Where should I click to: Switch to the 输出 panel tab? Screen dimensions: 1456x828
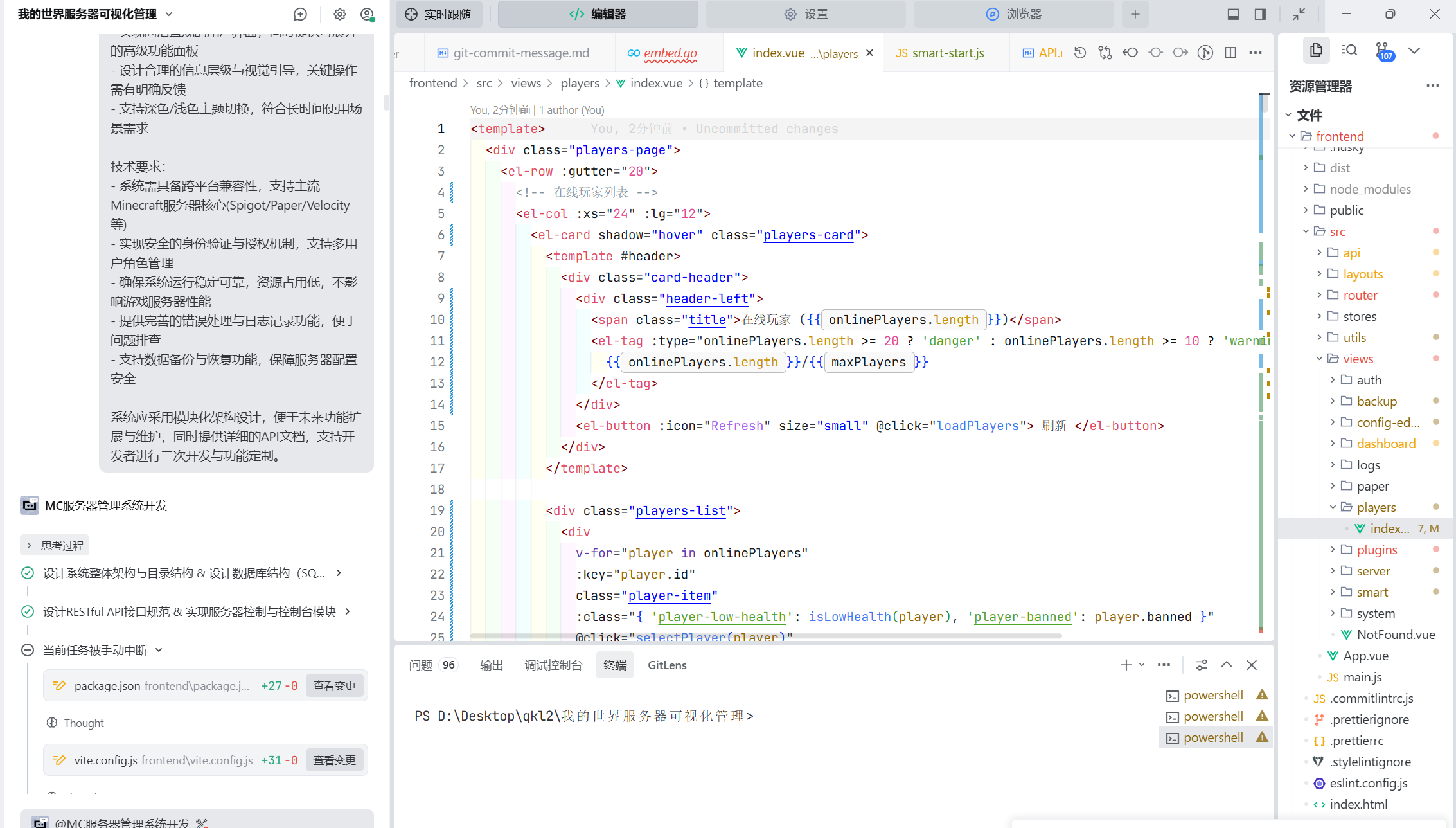492,665
